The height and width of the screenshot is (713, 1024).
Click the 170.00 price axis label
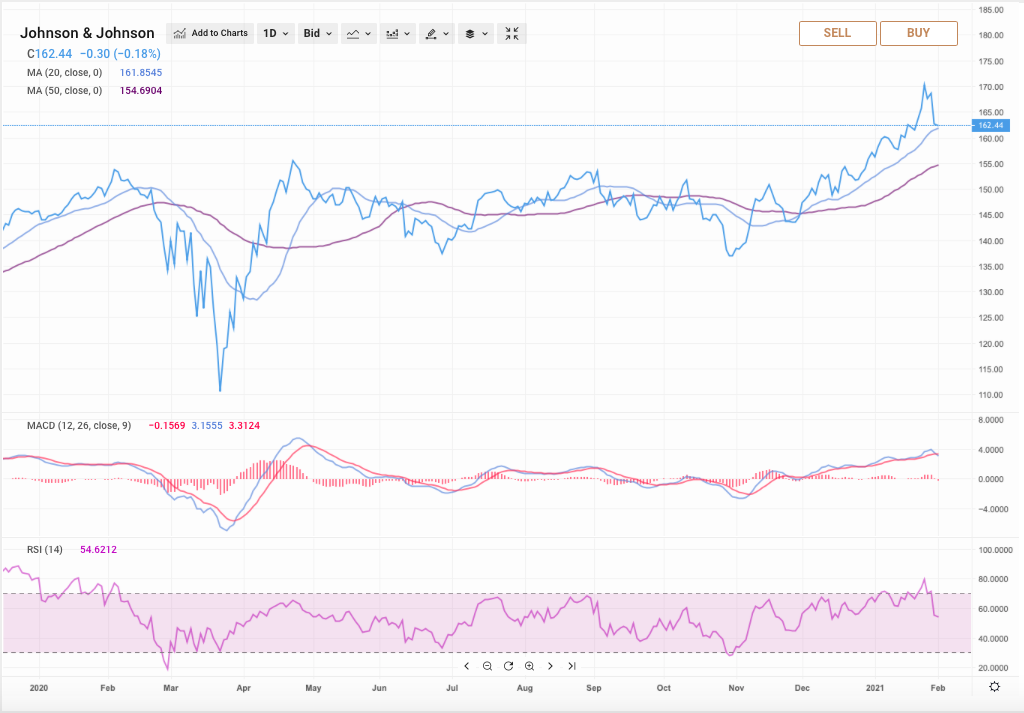[x=991, y=87]
